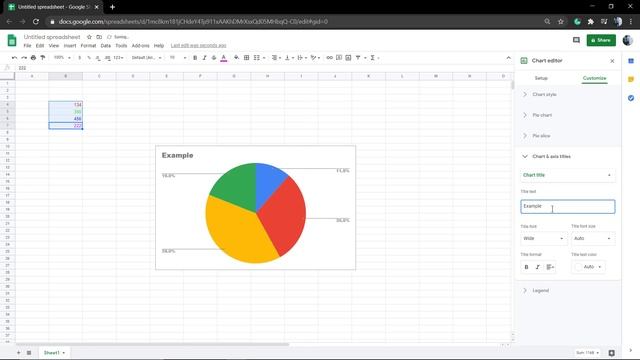Click the redo icon in toolbar
The height and width of the screenshot is (360, 640).
coord(24,58)
